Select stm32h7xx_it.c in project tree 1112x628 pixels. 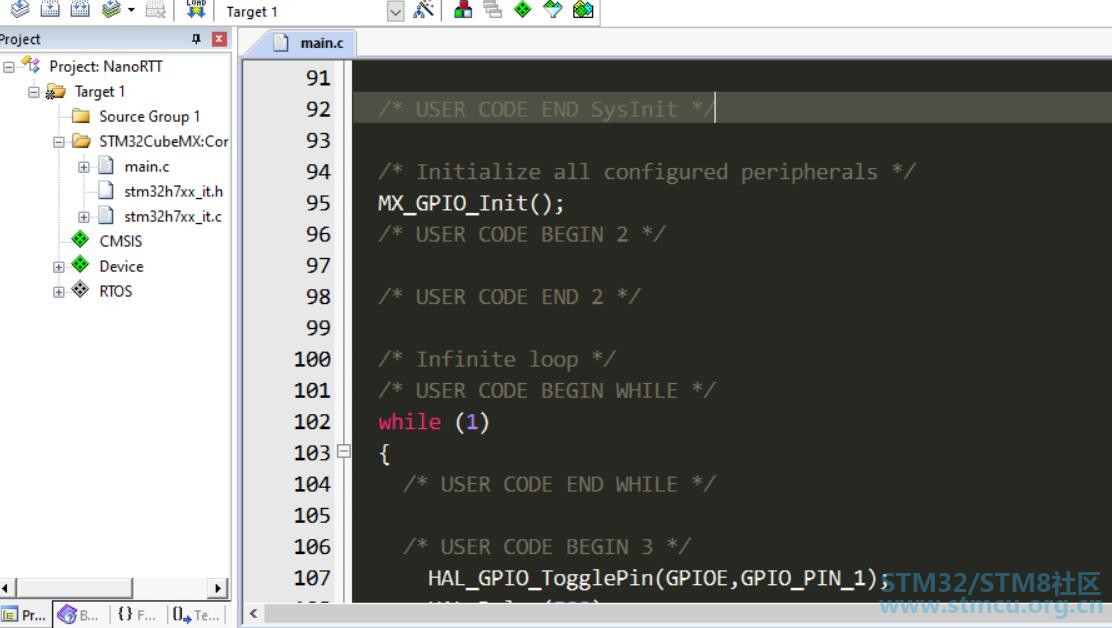click(172, 216)
